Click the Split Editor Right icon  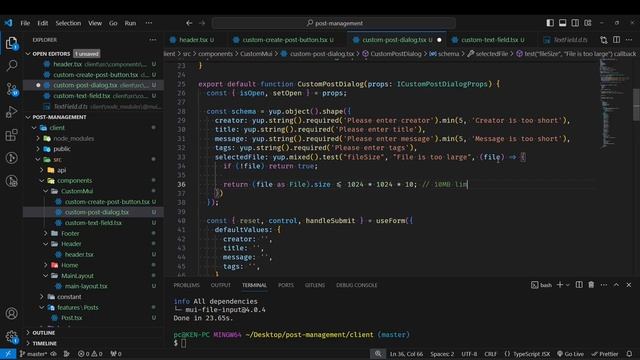616,40
